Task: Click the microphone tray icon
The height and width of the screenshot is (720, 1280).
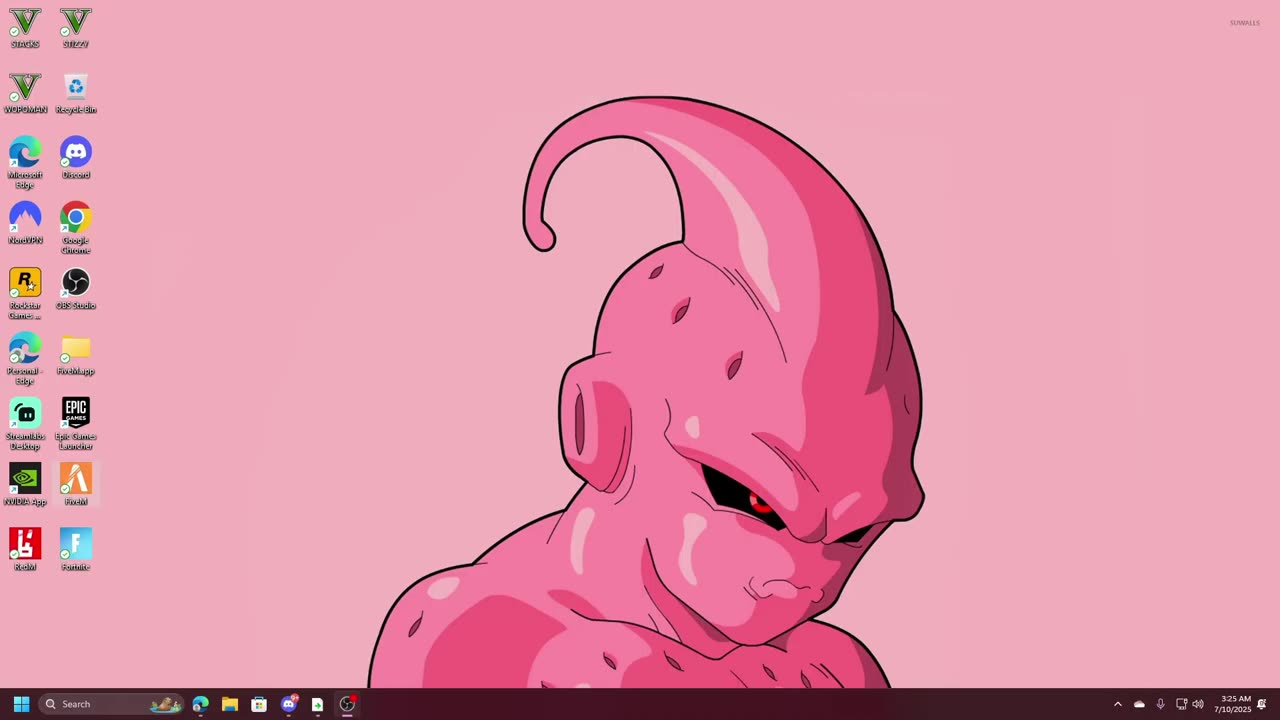Action: point(1160,704)
